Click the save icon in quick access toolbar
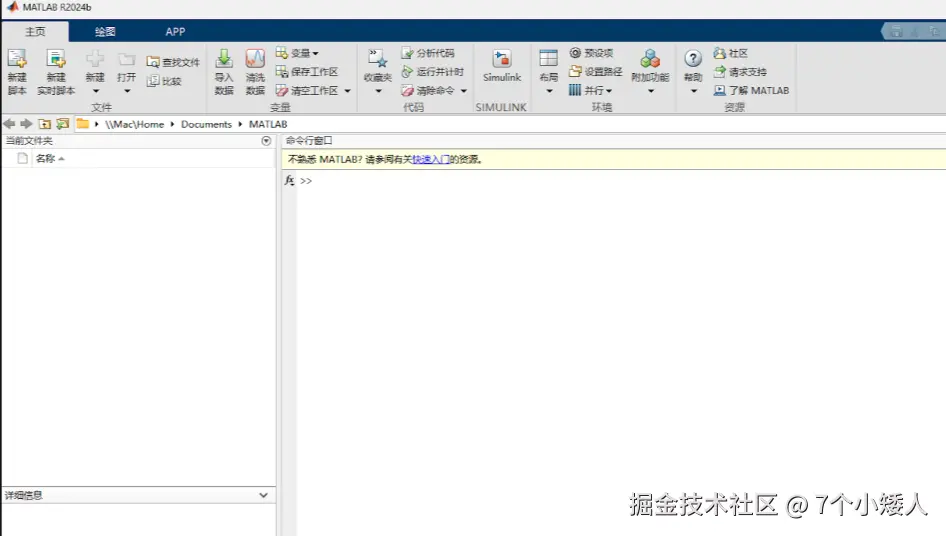Image resolution: width=946 pixels, height=536 pixels. point(897,31)
